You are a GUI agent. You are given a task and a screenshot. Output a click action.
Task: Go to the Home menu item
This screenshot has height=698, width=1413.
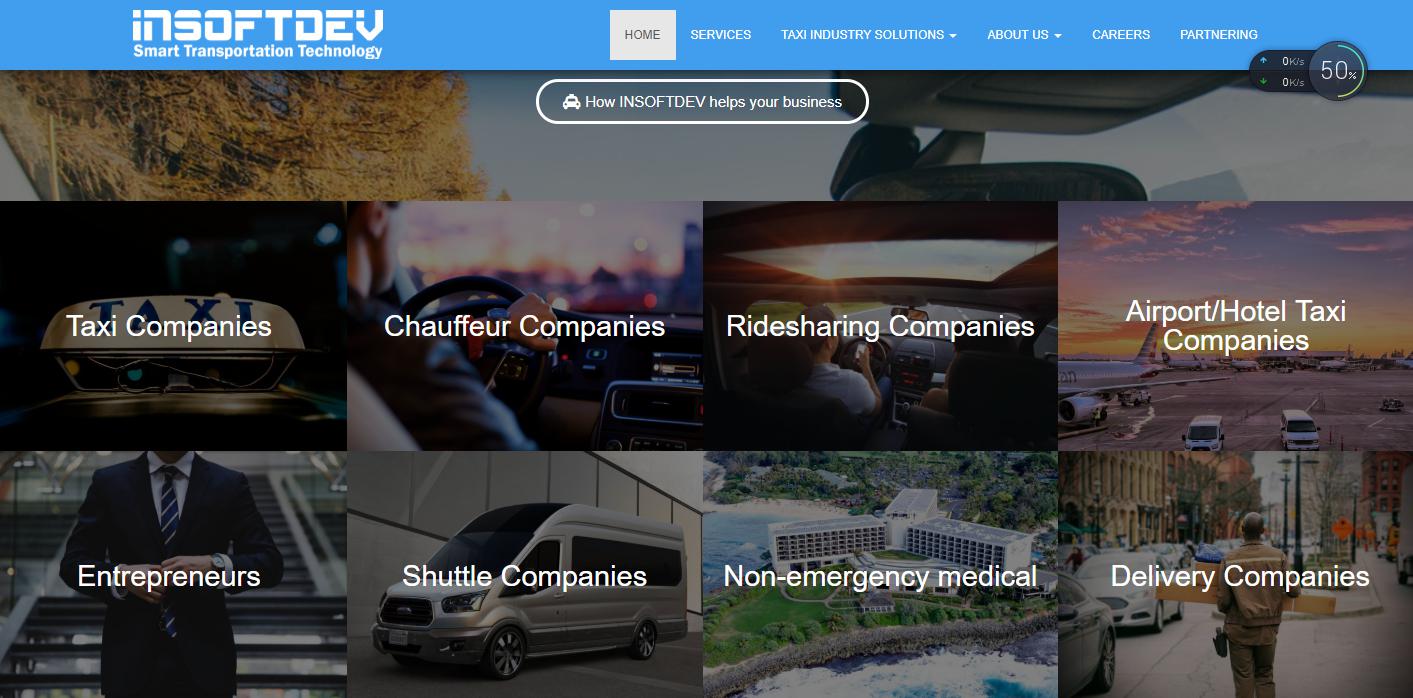point(643,35)
